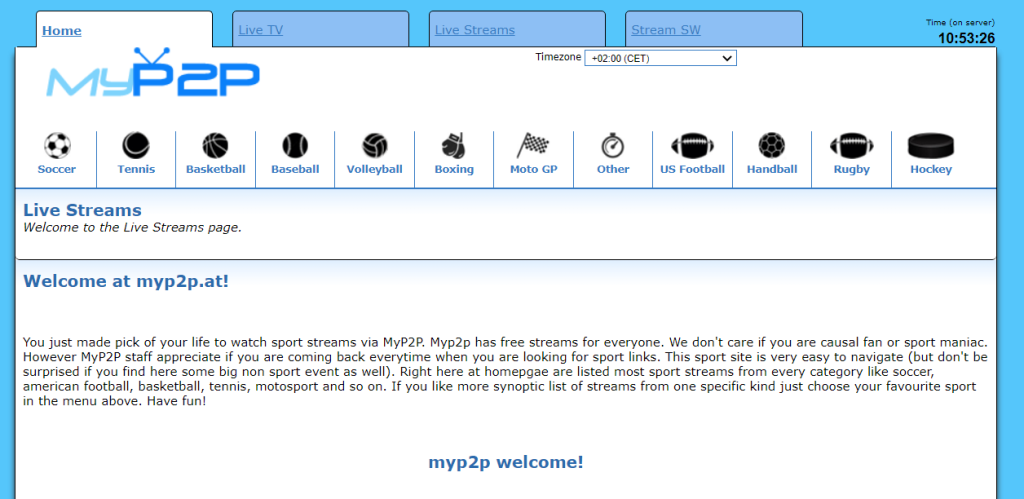Viewport: 1024px width, 499px height.
Task: Open the US Football text link
Action: [692, 169]
